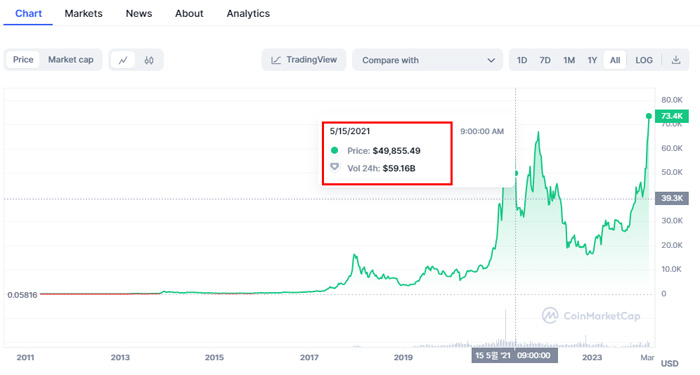700x375 pixels.
Task: Click the 2011 label on time axis
Action: 25,357
